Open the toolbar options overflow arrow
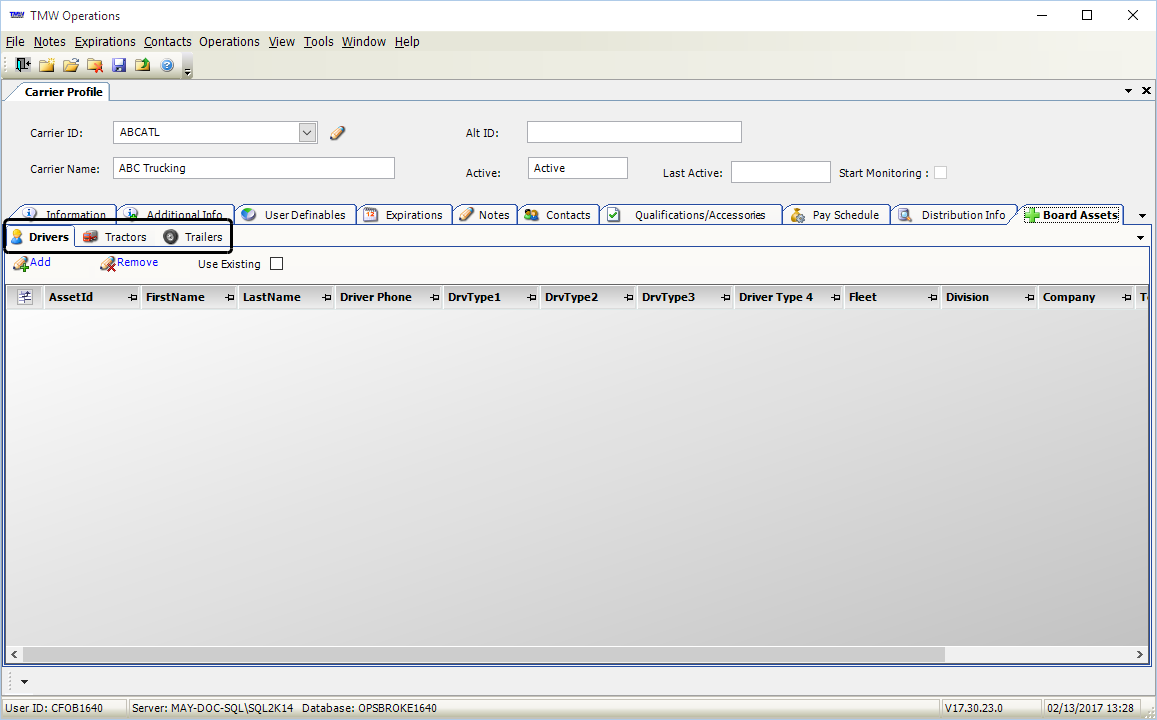 point(187,72)
